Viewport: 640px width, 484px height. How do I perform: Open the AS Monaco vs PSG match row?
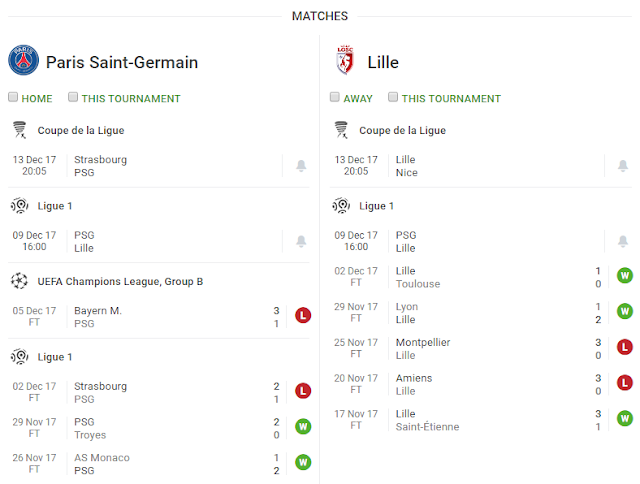pos(159,464)
